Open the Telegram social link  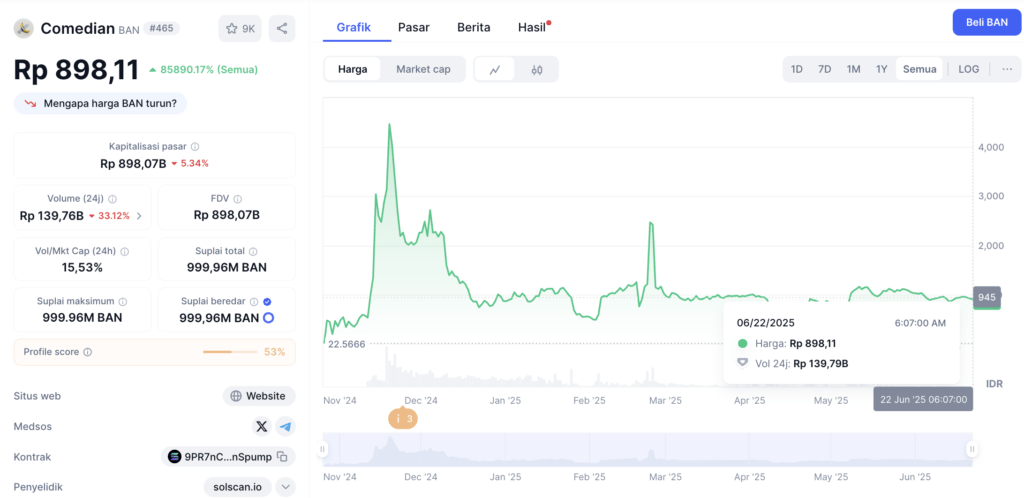coord(285,426)
